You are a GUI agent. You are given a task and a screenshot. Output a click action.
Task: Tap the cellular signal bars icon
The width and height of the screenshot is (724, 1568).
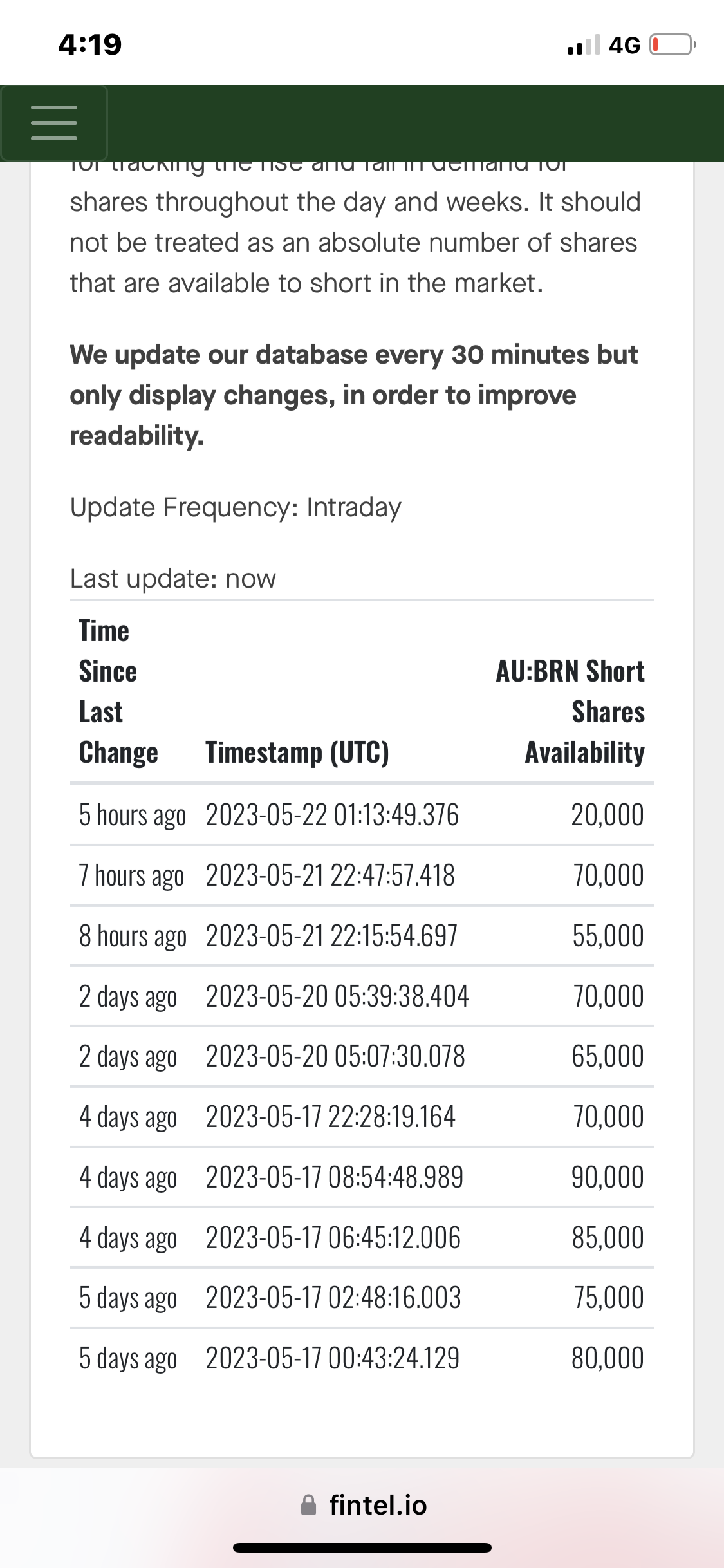tap(584, 45)
